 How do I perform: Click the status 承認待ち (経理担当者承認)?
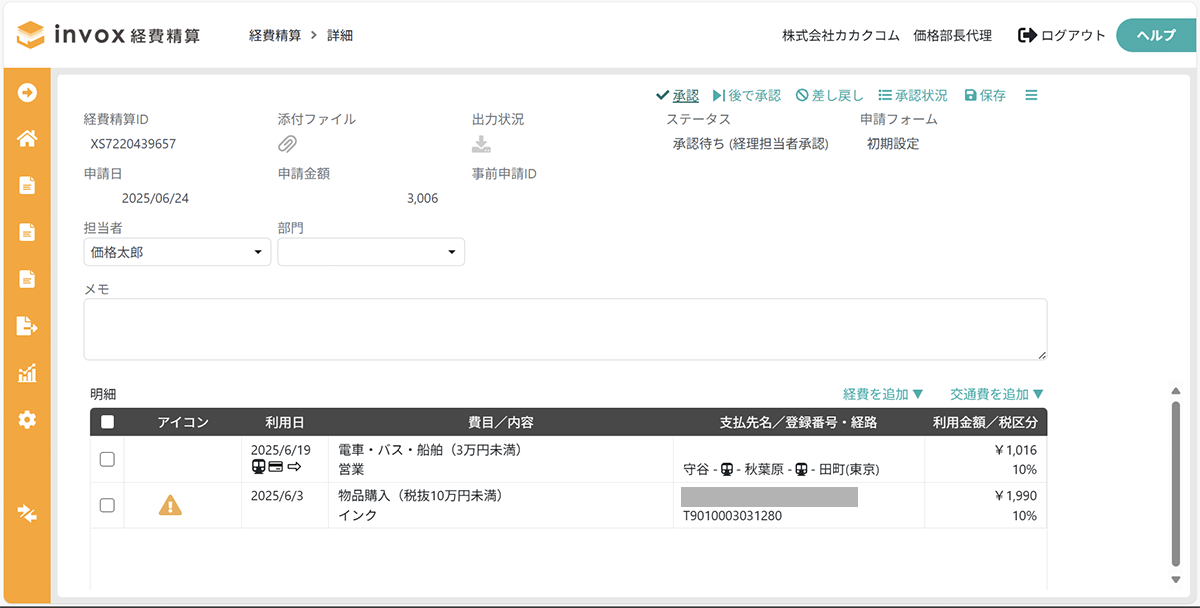coord(751,144)
